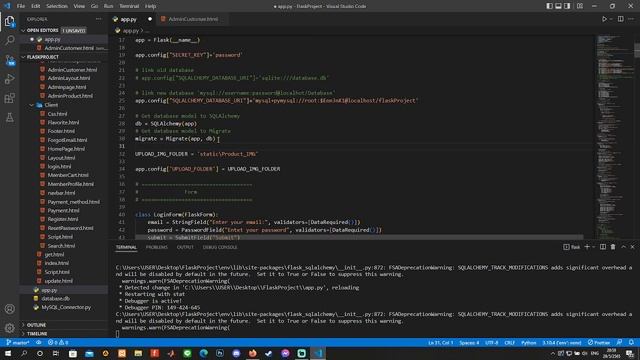Open the Run and Debug view

9,79
